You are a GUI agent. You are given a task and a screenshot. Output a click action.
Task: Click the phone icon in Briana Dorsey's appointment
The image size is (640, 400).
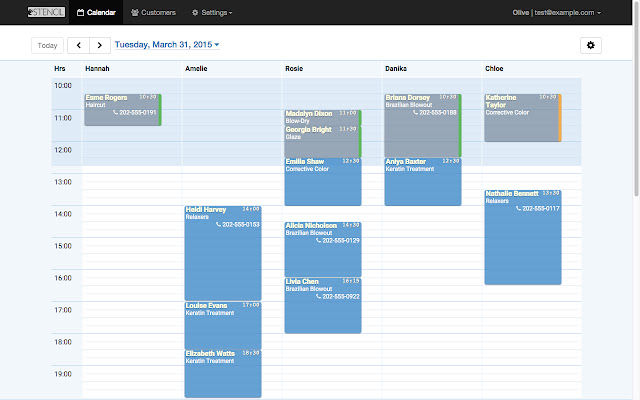(x=416, y=112)
